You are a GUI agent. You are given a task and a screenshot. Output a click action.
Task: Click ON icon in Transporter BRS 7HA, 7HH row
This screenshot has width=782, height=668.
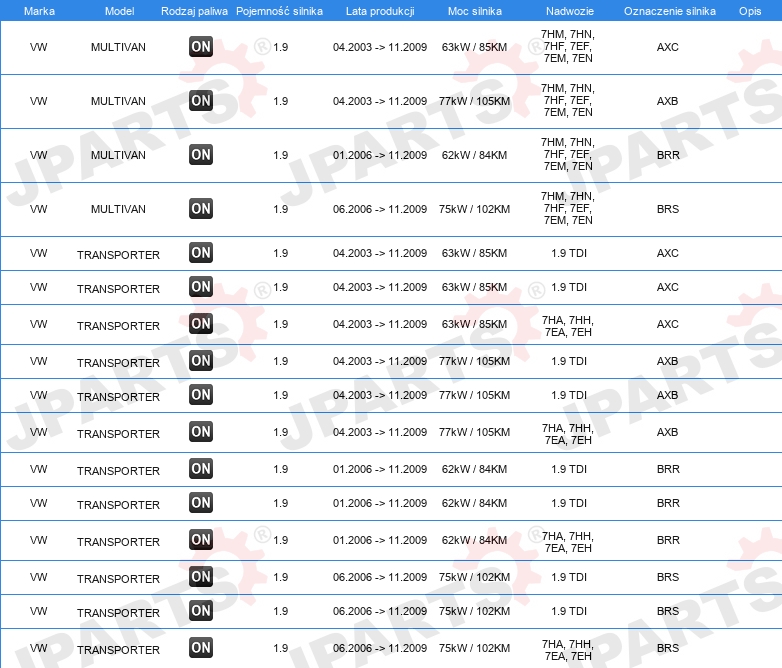[201, 648]
